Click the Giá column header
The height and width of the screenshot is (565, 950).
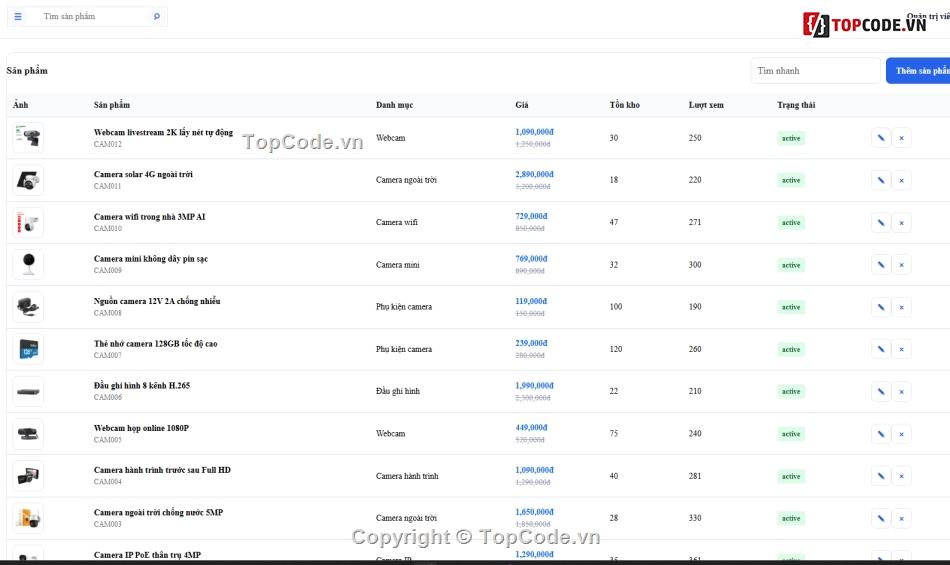tap(522, 105)
